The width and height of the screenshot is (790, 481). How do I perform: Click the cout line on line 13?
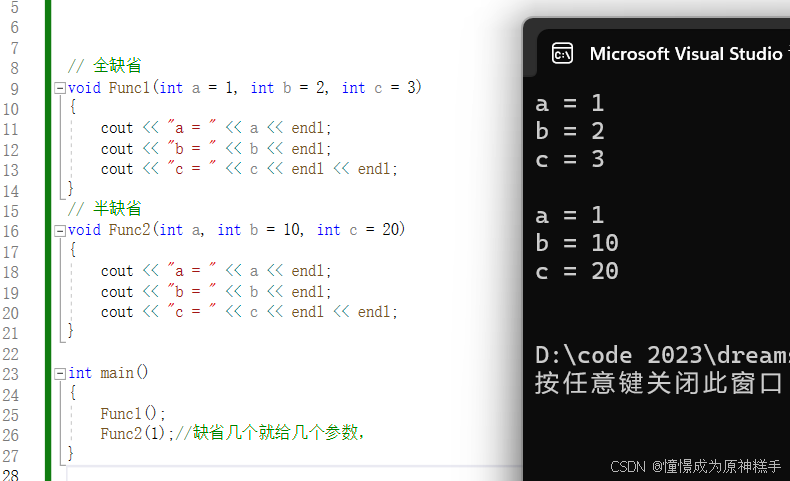coord(249,169)
